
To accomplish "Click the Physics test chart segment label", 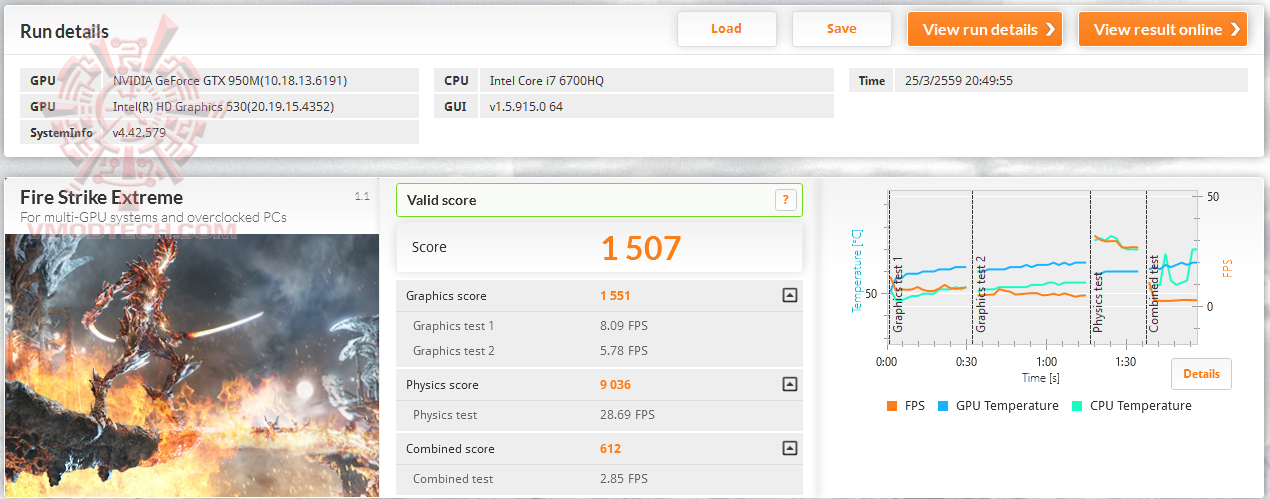I will [x=1099, y=303].
